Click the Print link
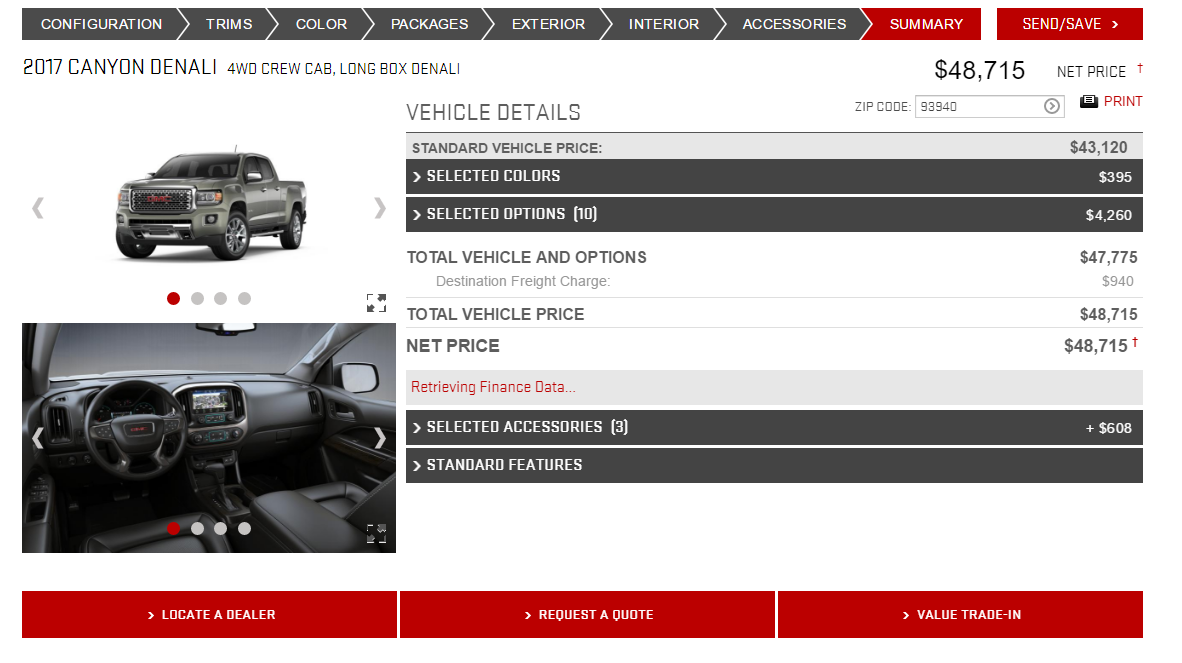Image resolution: width=1182 pixels, height=663 pixels. 1122,102
